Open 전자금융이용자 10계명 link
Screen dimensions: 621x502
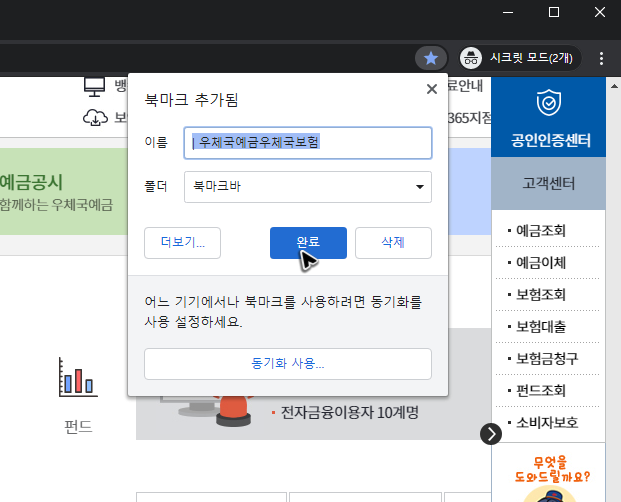(350, 413)
